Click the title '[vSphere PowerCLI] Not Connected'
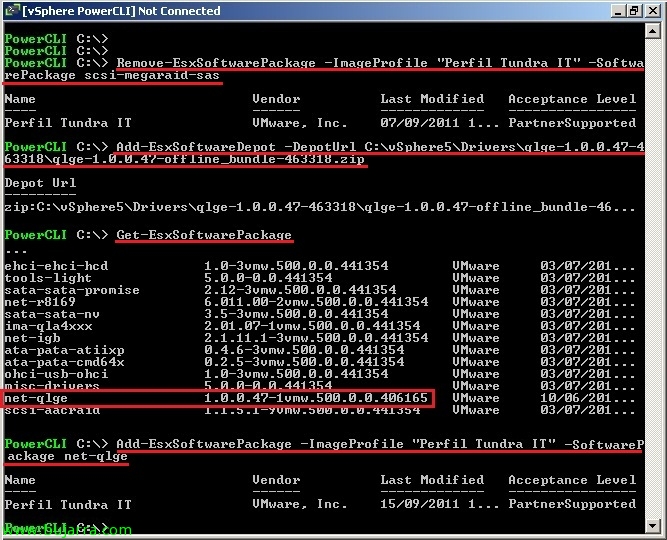667x540 pixels. tap(122, 11)
